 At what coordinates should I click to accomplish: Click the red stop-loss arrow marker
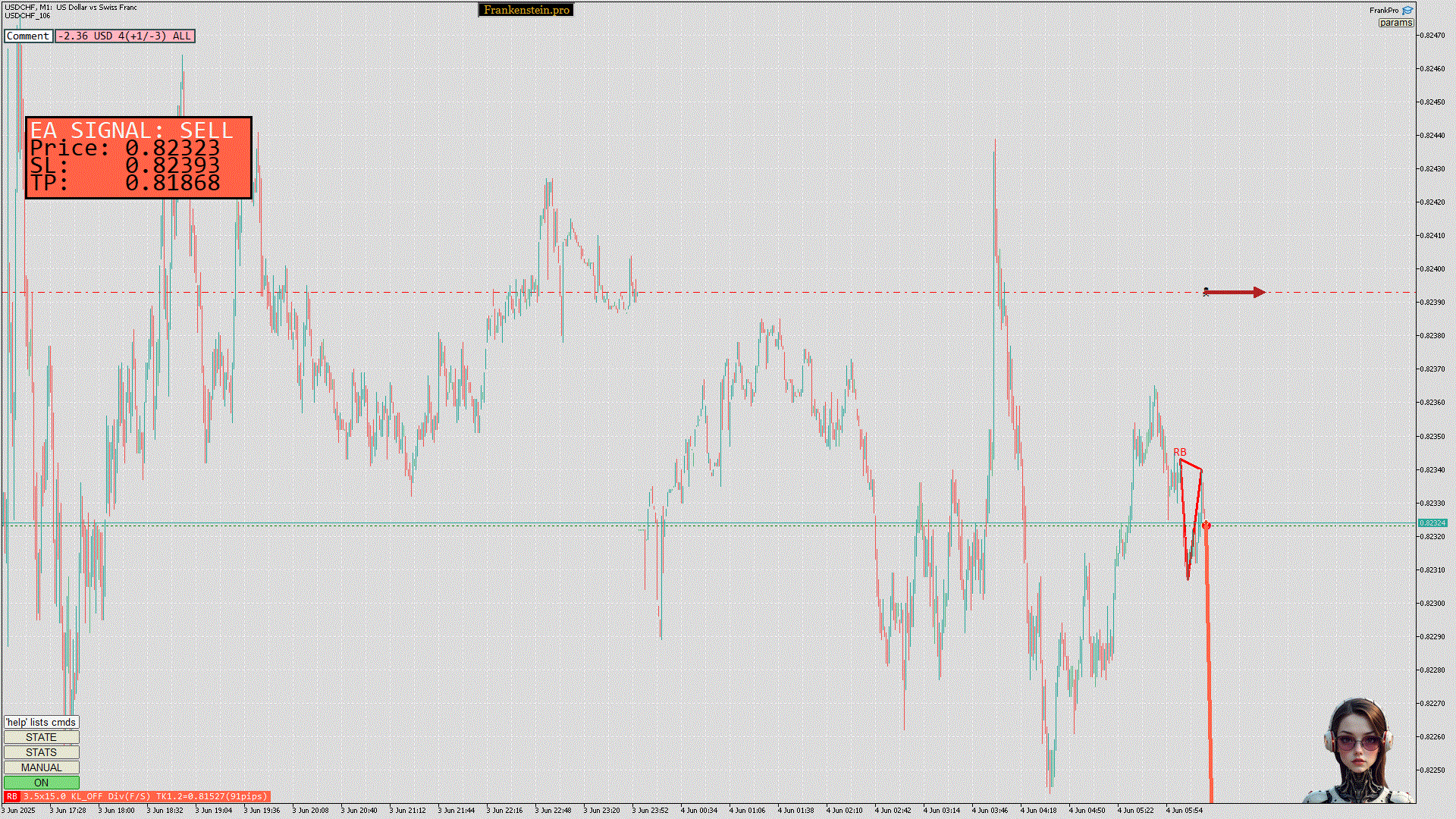[x=1235, y=292]
